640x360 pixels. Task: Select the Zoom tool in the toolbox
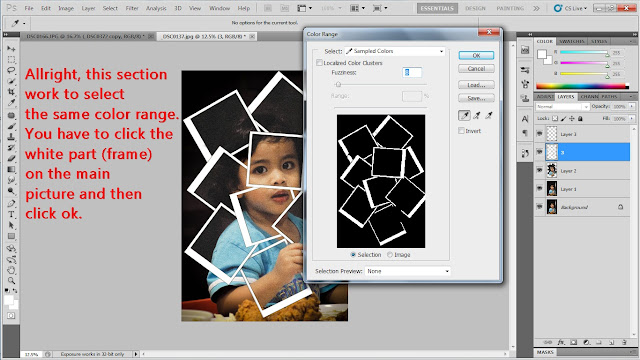(x=11, y=280)
